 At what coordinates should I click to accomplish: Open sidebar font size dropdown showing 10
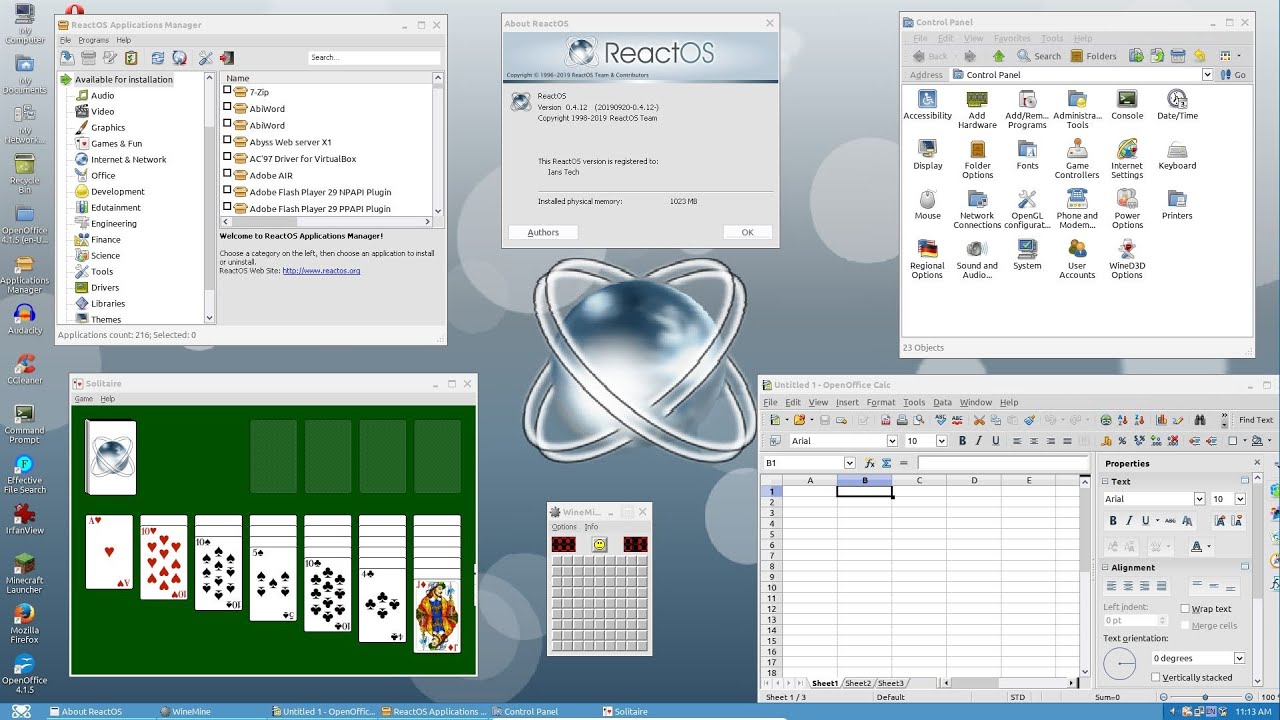[x=1240, y=499]
